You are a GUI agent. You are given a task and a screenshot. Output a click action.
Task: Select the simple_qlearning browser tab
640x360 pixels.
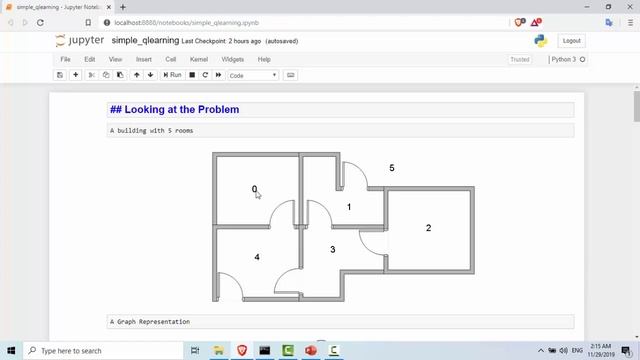point(57,7)
